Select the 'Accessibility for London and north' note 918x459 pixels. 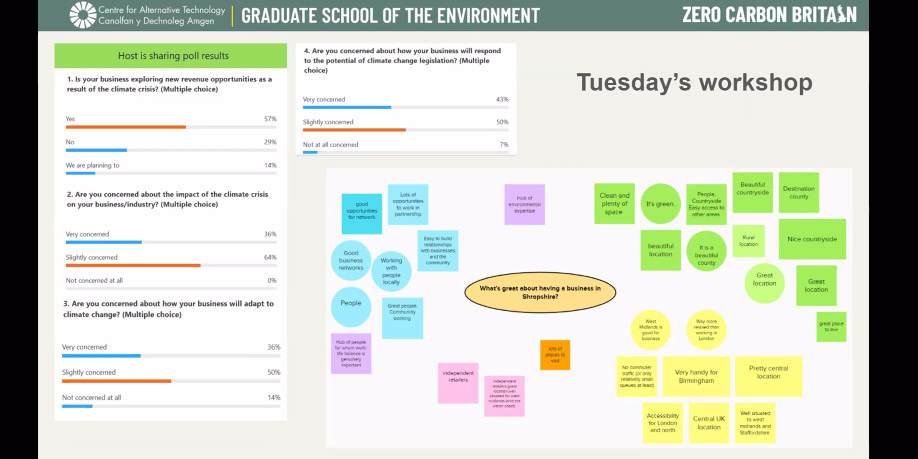(x=663, y=423)
